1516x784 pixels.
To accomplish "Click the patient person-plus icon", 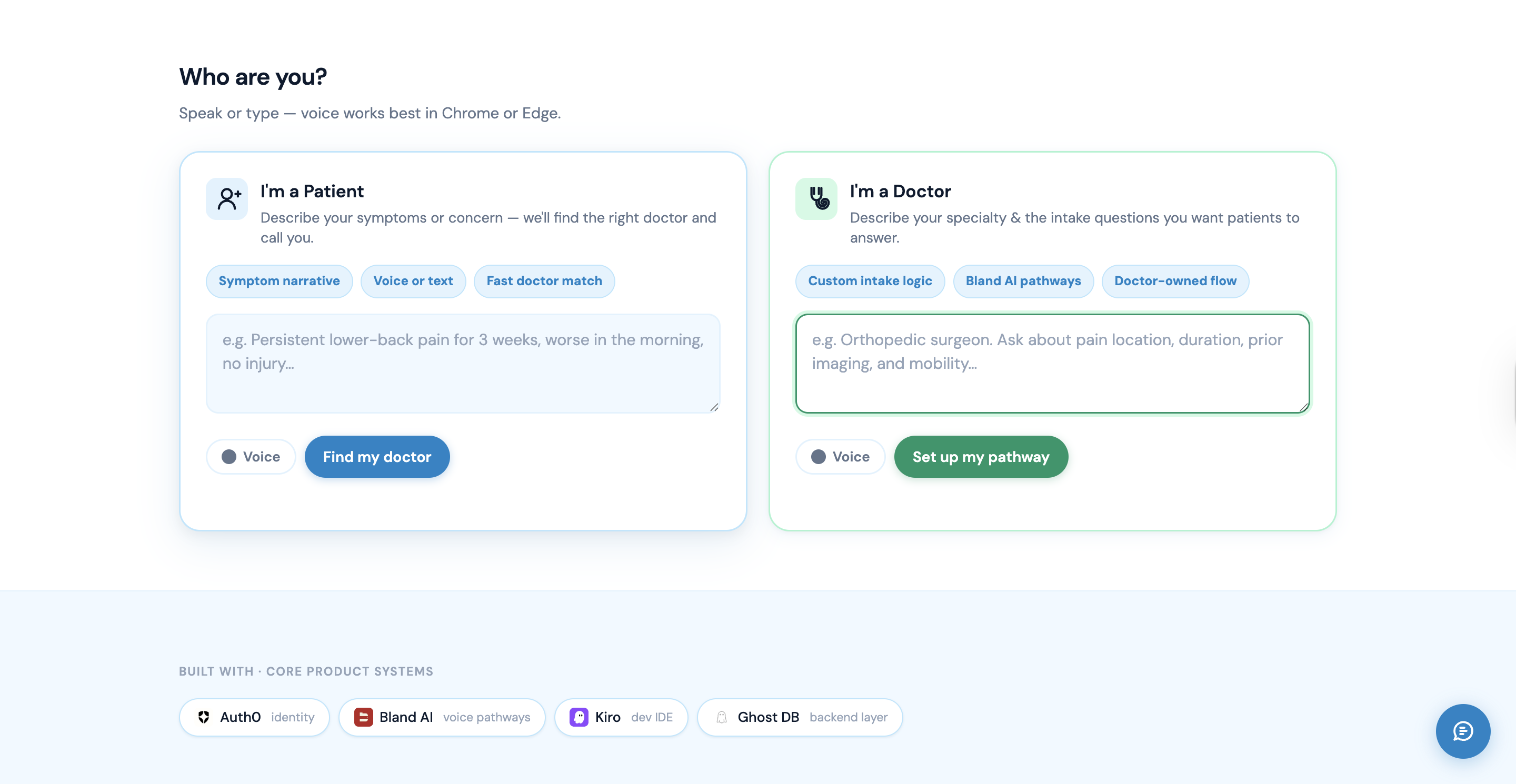I will pyautogui.click(x=226, y=199).
